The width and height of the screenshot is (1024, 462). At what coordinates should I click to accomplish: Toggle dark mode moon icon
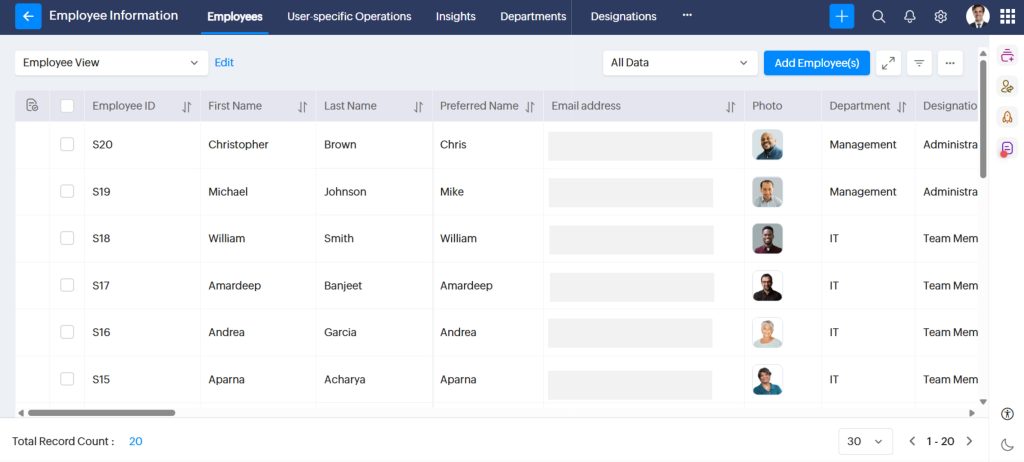pyautogui.click(x=1007, y=445)
